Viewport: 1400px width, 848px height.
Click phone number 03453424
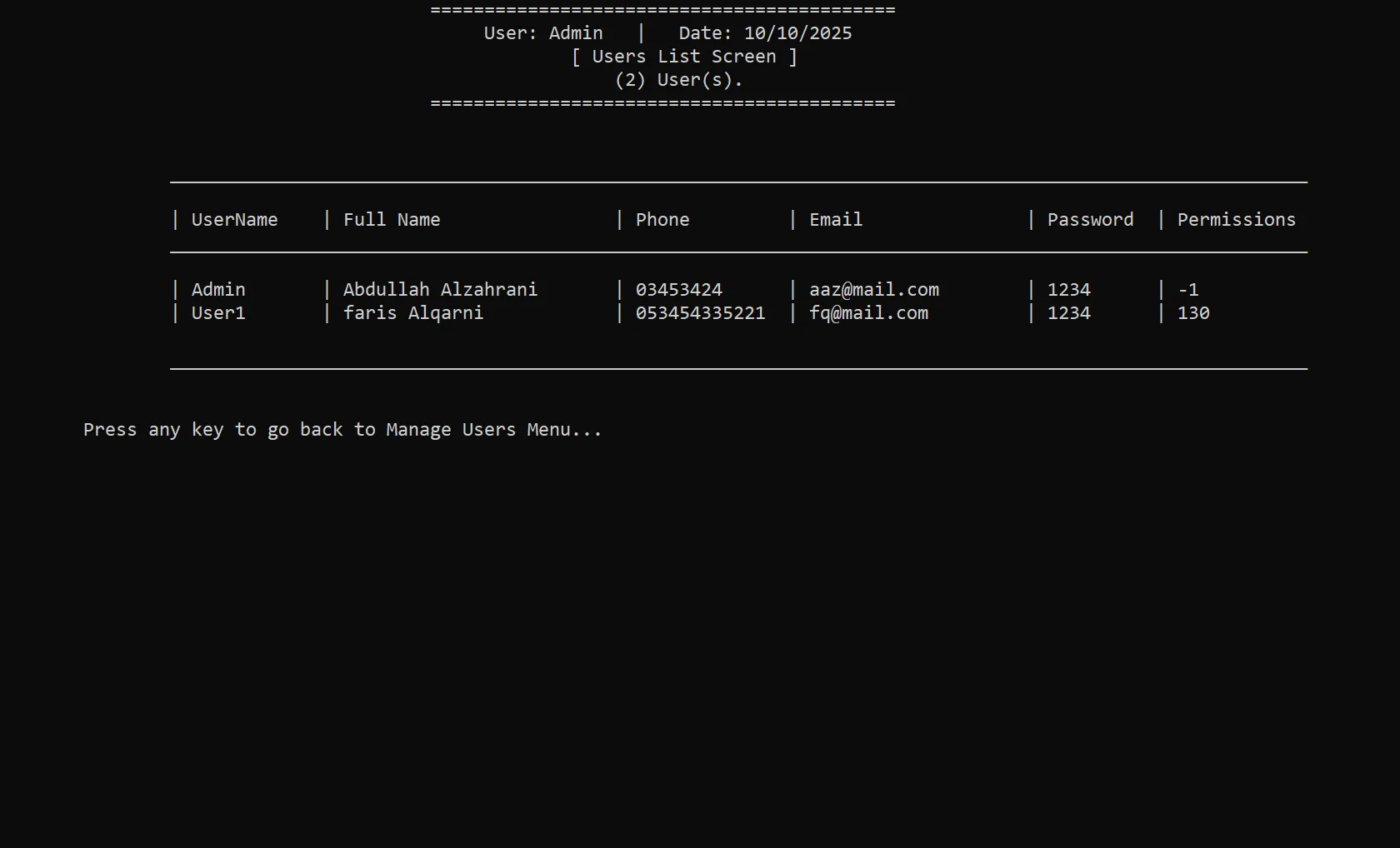[x=679, y=290]
